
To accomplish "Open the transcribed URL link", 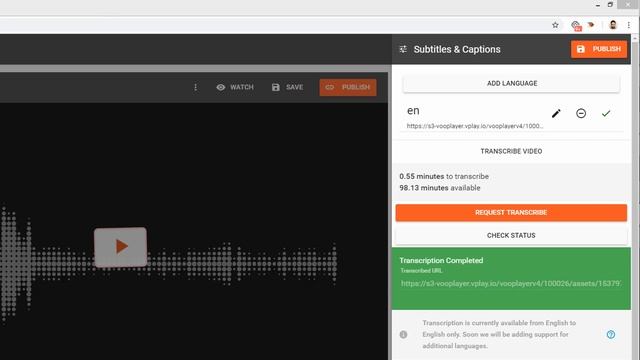I will click(x=511, y=283).
